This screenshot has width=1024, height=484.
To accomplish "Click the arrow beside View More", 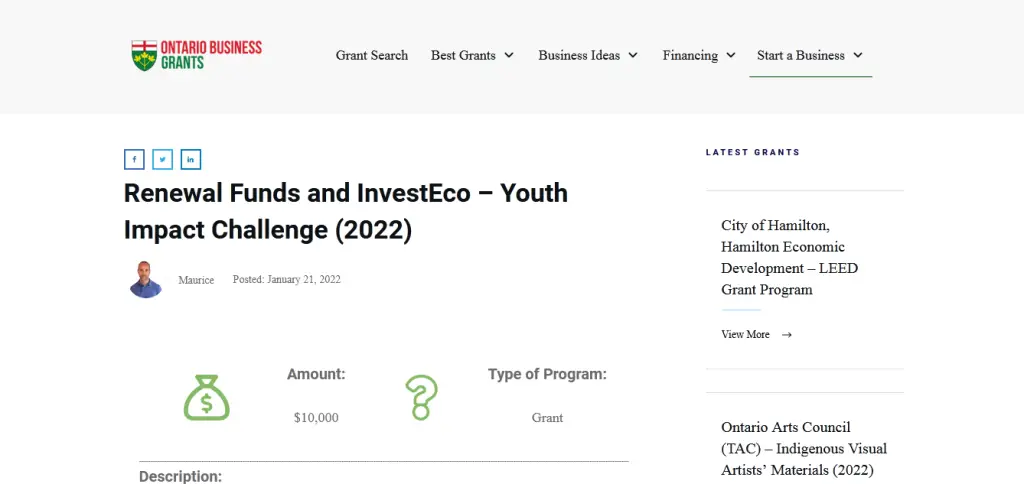I will 787,335.
